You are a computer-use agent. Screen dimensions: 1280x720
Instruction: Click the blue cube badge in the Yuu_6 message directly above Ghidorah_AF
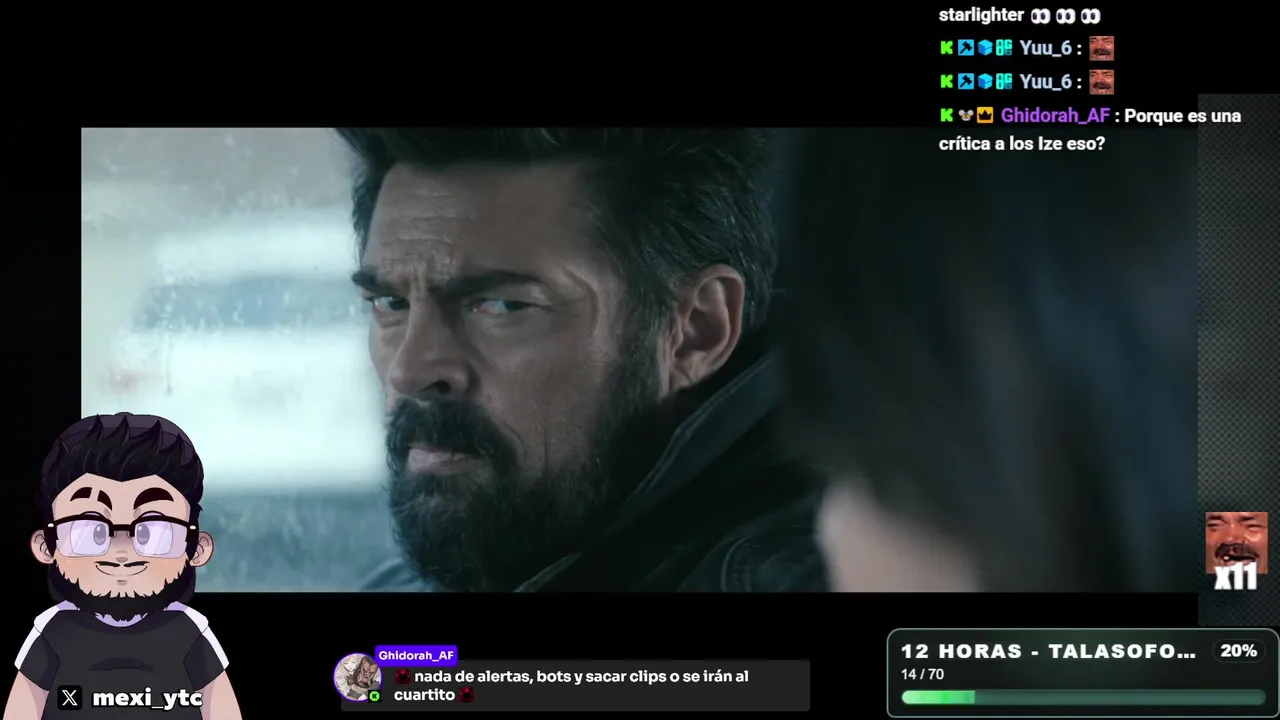coord(985,82)
